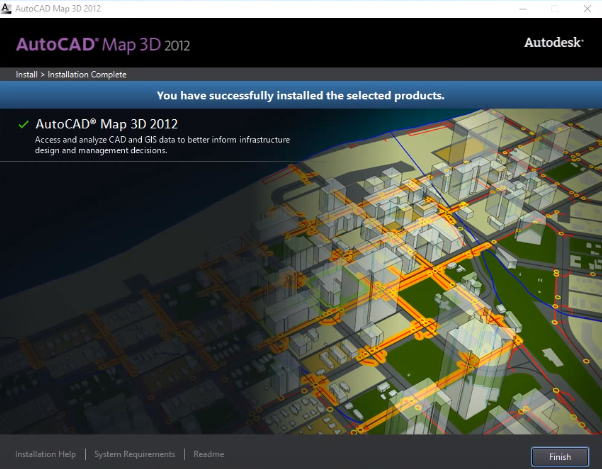Minimize the installer window
602x469 pixels.
click(523, 8)
